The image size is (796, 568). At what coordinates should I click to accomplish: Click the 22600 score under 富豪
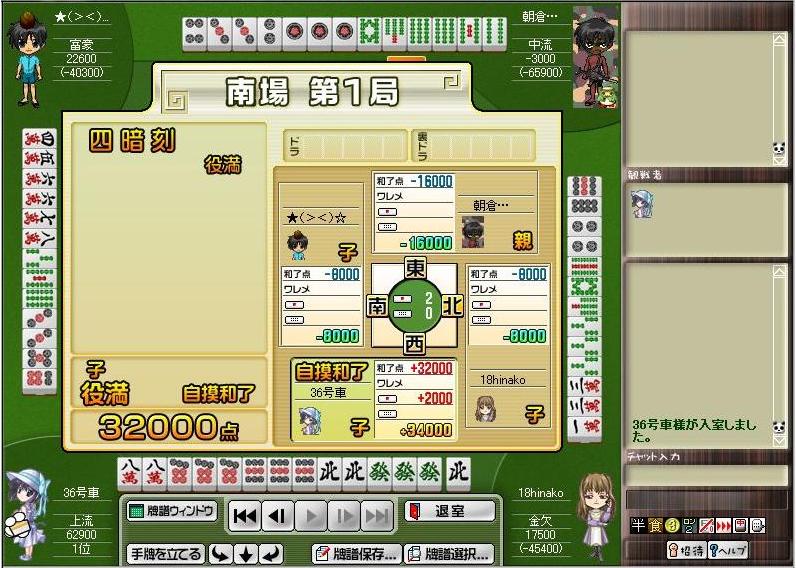(81, 59)
